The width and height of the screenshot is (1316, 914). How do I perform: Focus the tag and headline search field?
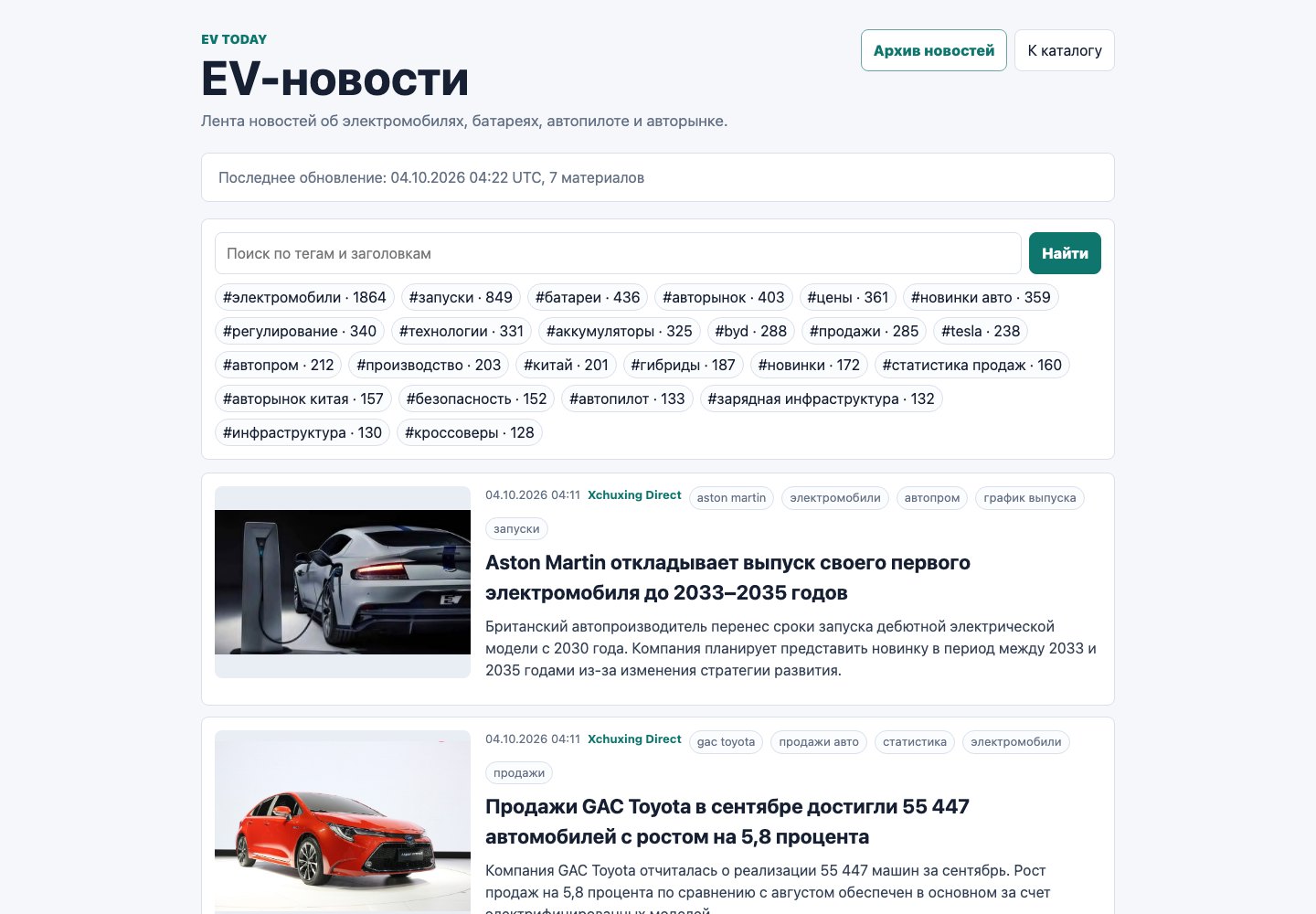tap(618, 253)
